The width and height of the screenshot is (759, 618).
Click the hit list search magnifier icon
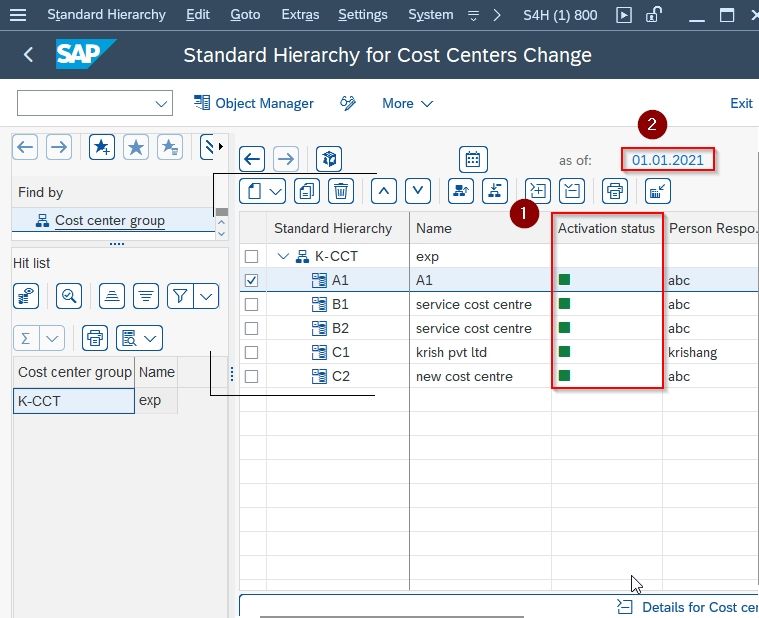[69, 296]
